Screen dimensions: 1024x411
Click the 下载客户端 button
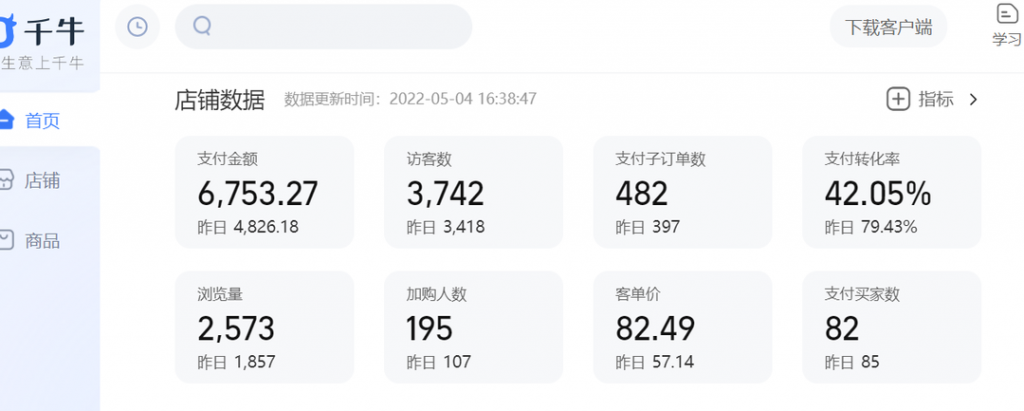click(888, 27)
